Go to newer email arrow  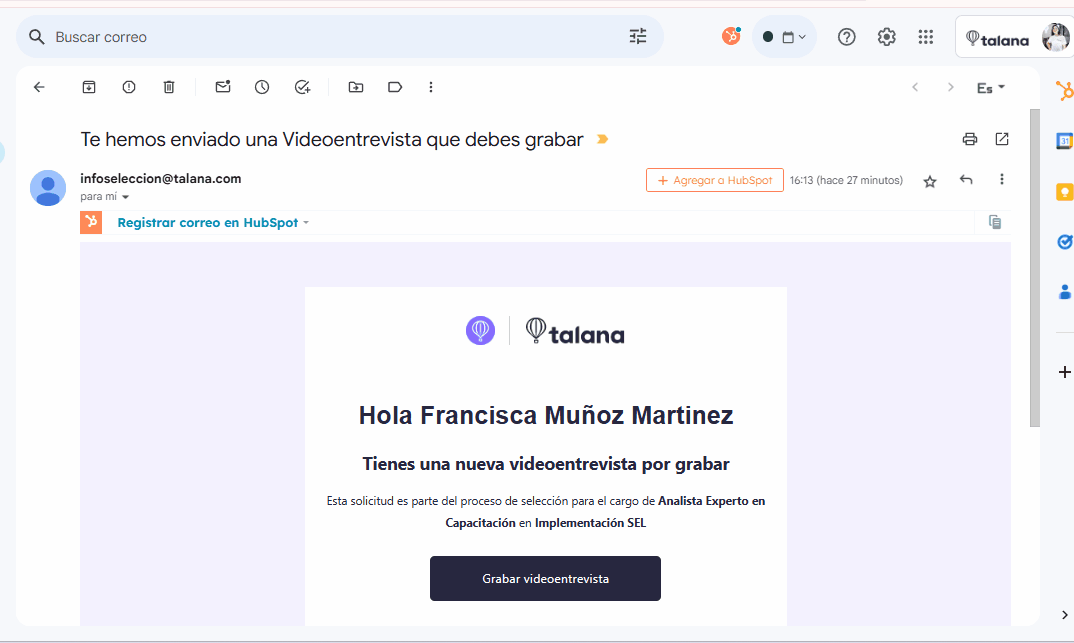(x=915, y=87)
